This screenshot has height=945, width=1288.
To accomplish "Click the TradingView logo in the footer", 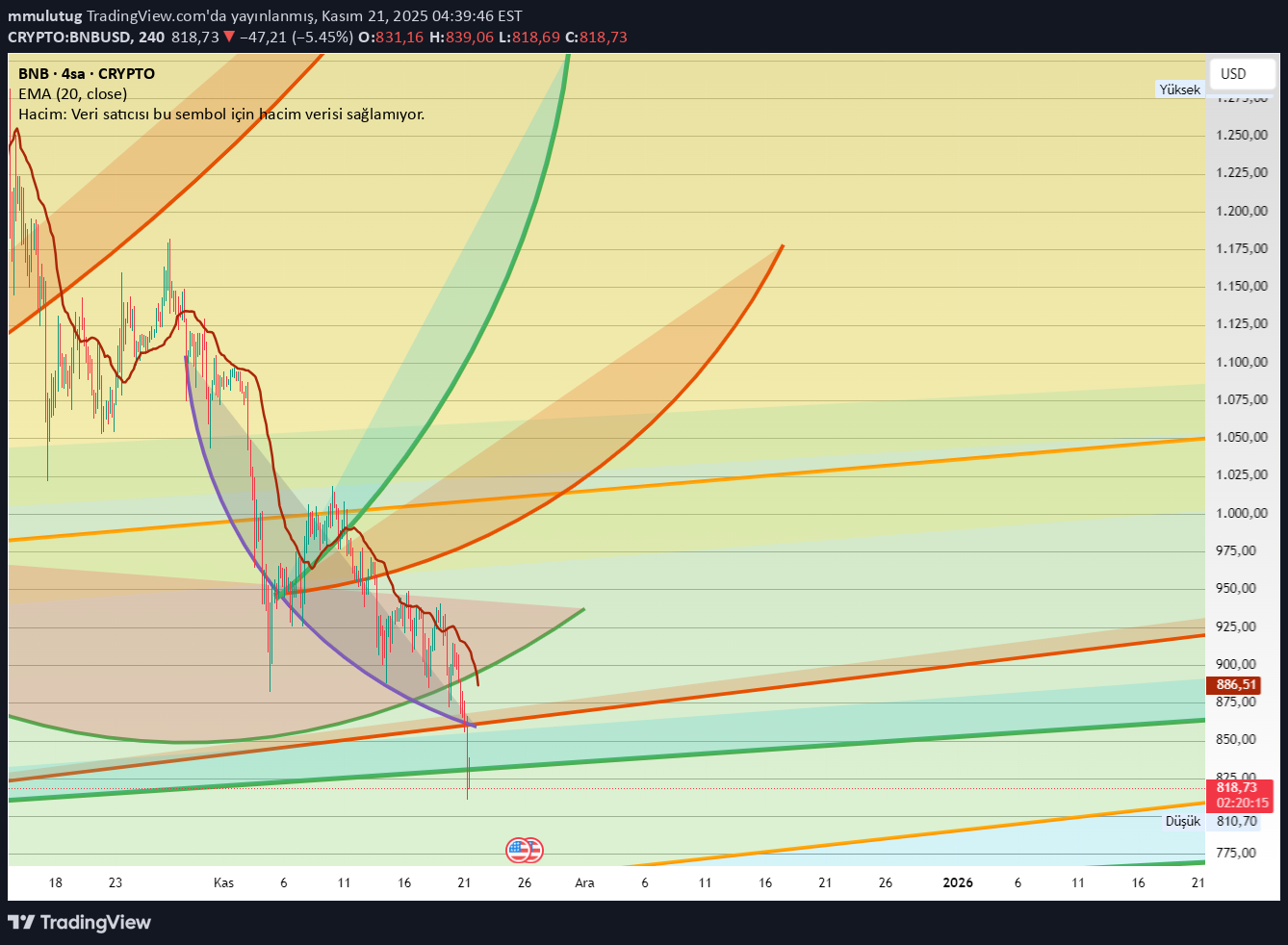I will [80, 922].
